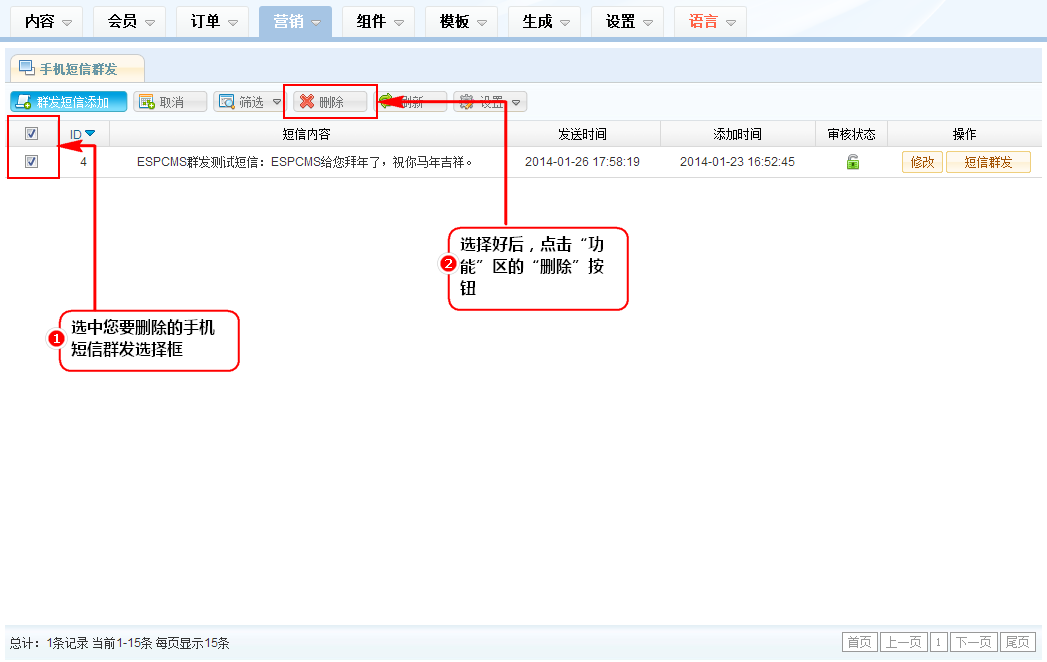This screenshot has width=1047, height=662.
Task: Click the 群发短信添加 add button icon
Action: (22, 102)
